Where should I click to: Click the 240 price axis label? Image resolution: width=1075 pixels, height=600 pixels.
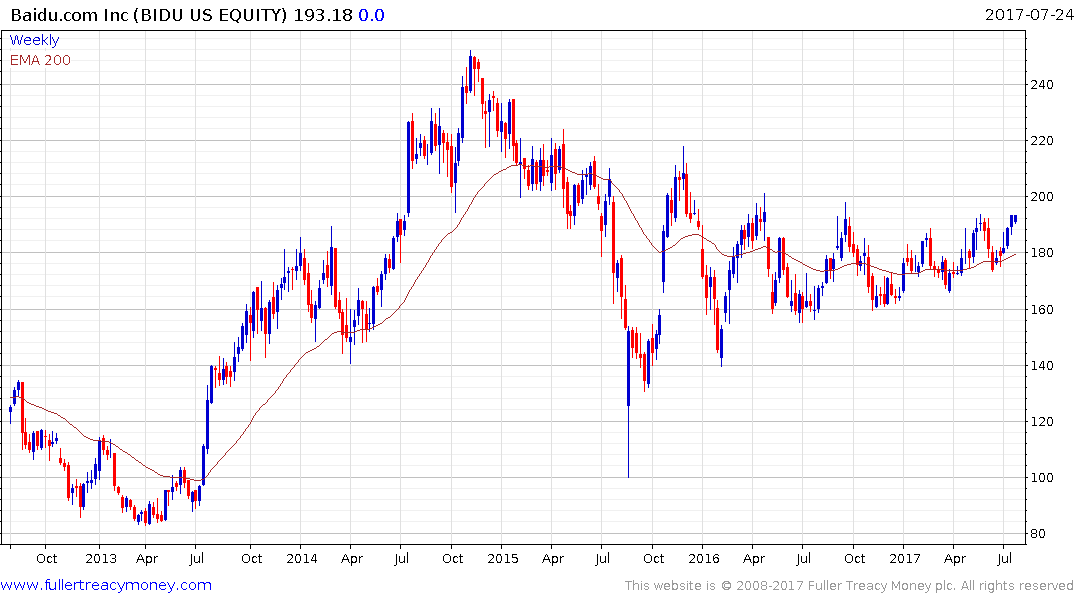pos(1041,84)
